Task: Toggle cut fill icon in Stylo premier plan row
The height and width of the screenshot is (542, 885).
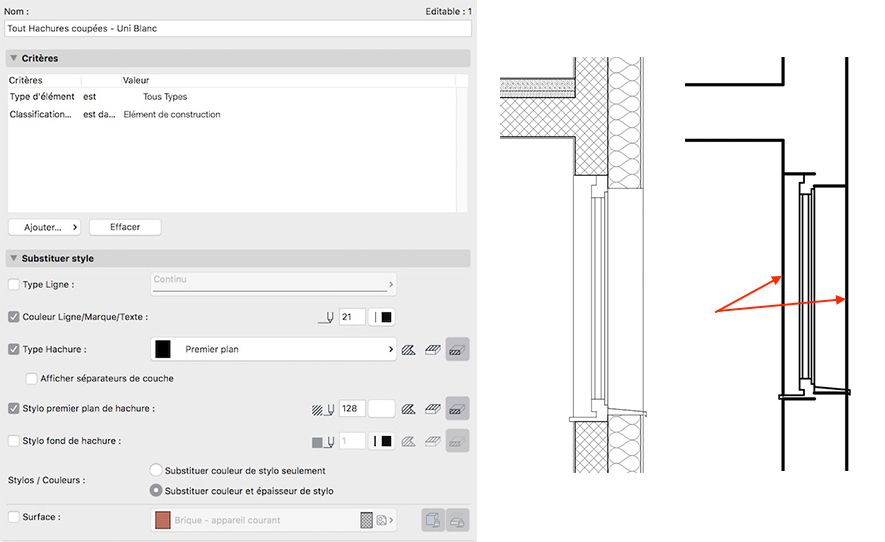Action: (x=457, y=408)
